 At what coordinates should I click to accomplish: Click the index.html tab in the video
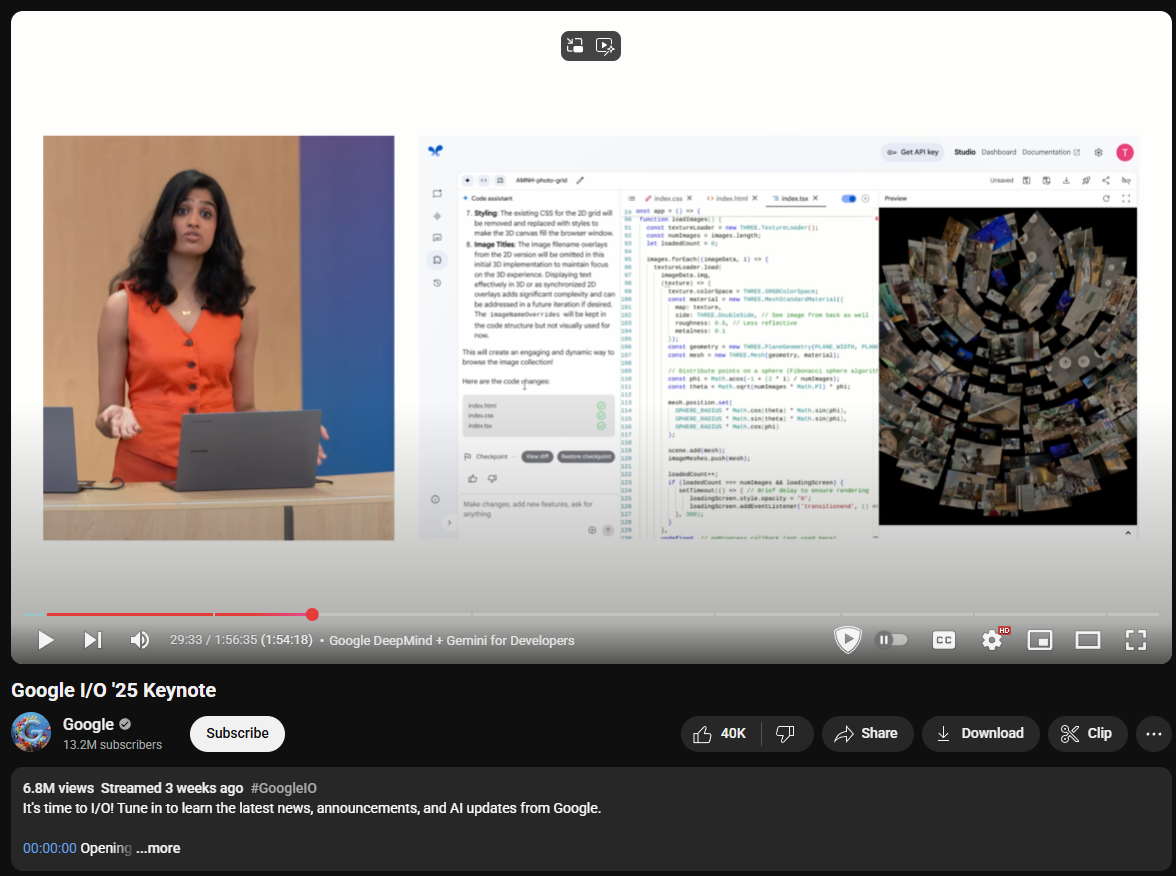tap(731, 199)
